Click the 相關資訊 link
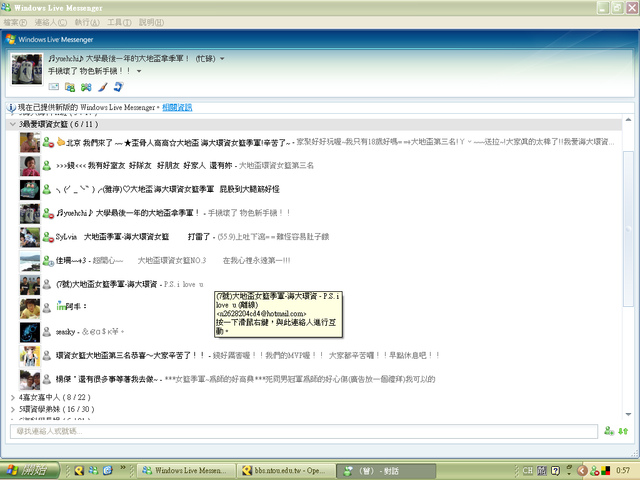The height and width of the screenshot is (480, 640). click(x=177, y=107)
